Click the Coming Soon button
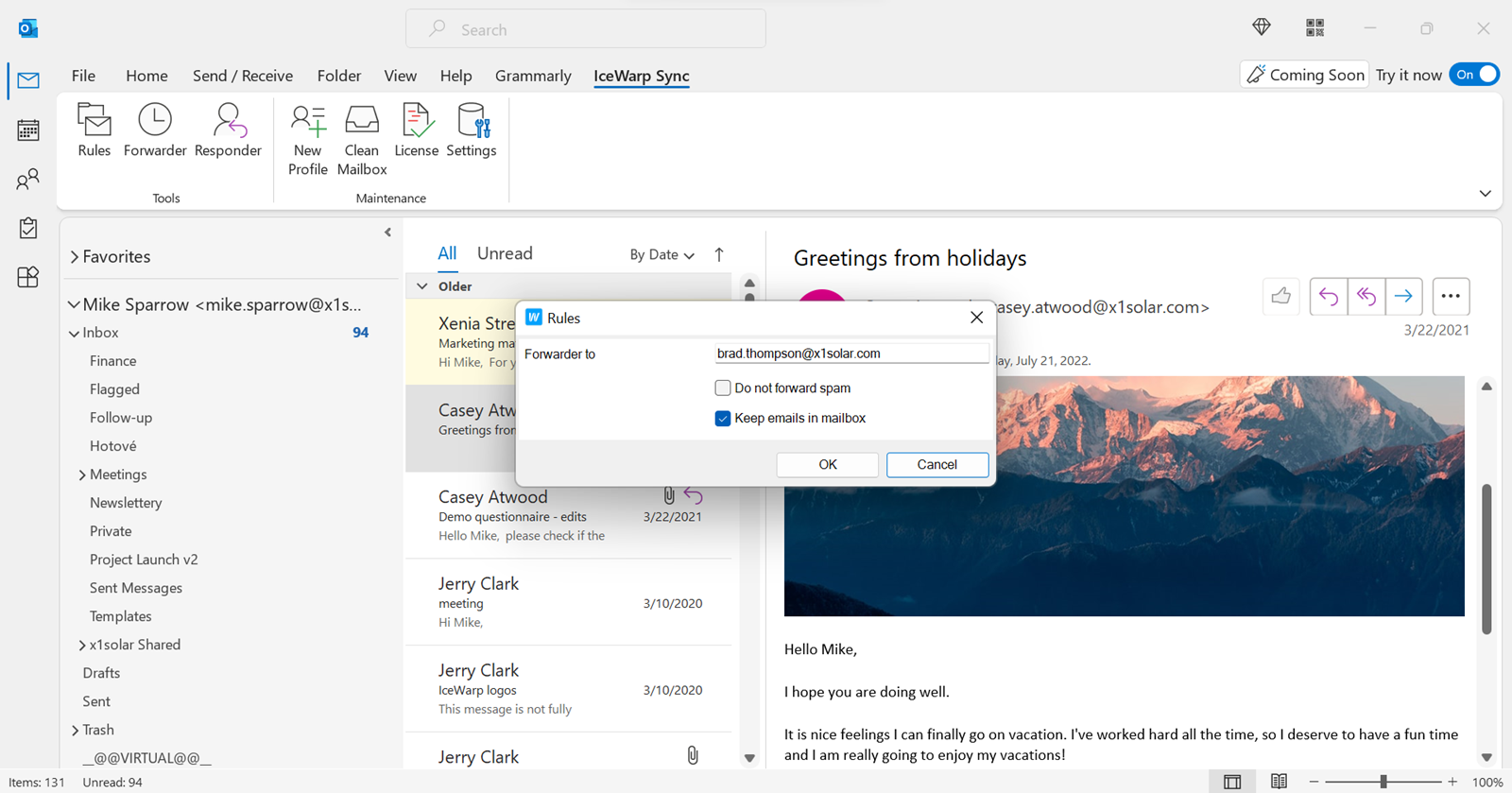1512x793 pixels. tap(1305, 75)
